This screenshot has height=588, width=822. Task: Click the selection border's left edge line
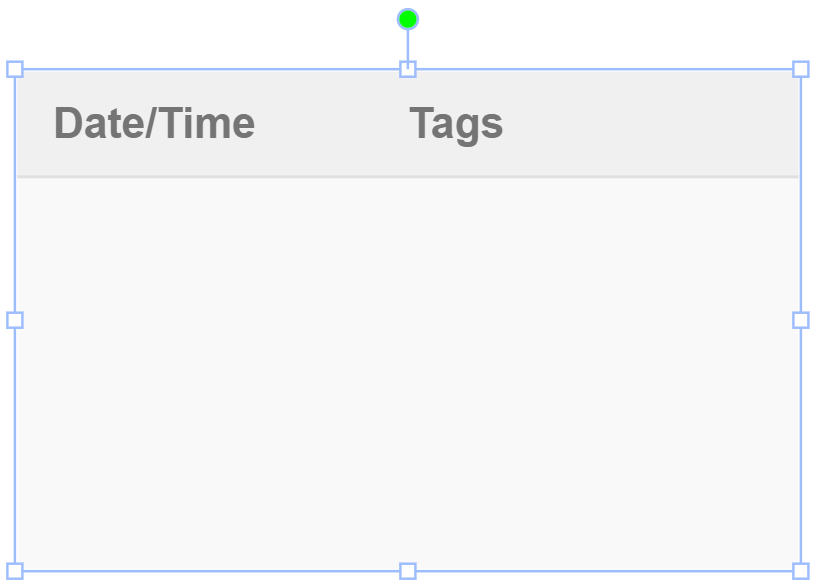click(x=15, y=194)
